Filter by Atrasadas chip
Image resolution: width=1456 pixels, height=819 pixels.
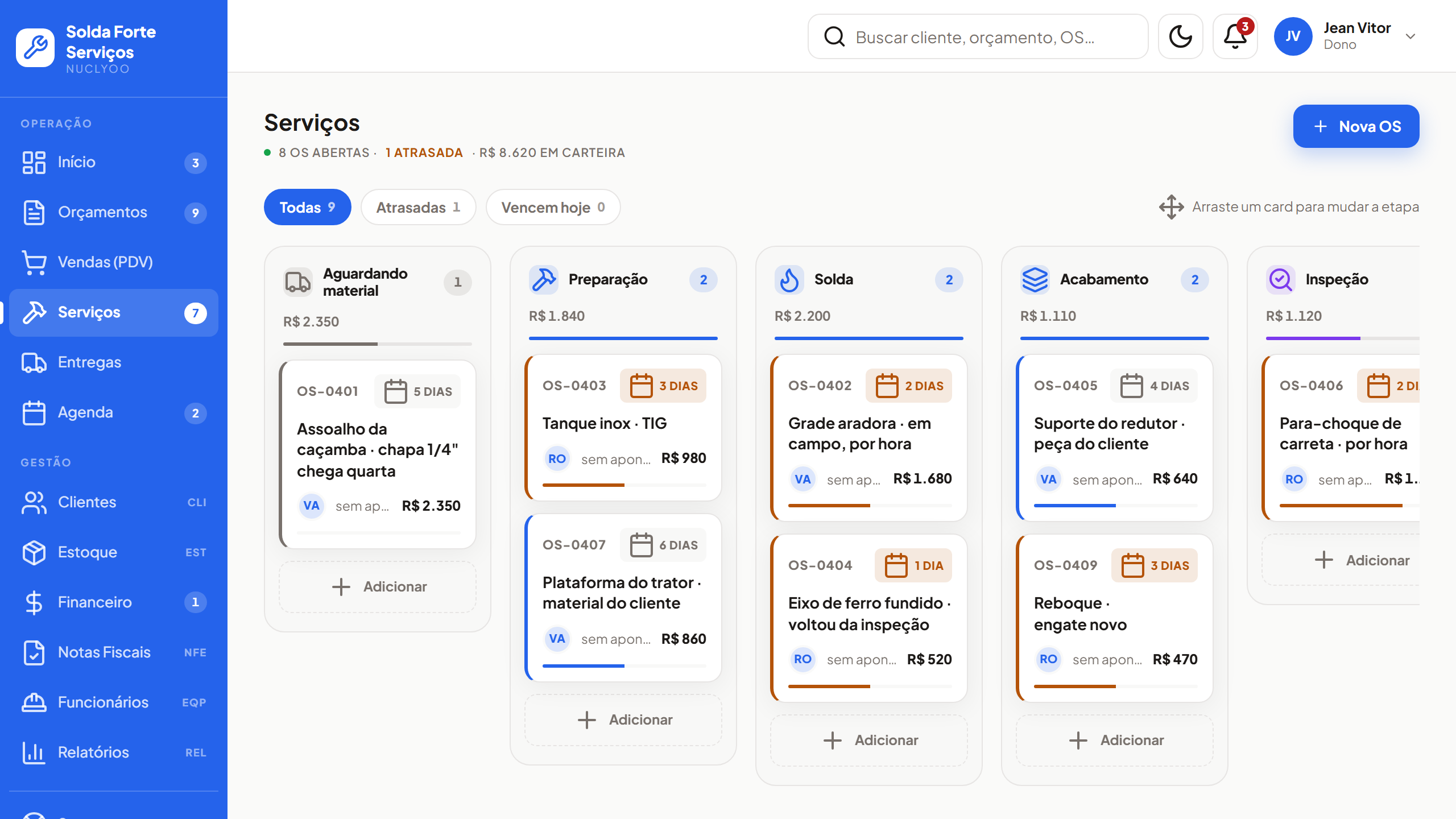418,207
